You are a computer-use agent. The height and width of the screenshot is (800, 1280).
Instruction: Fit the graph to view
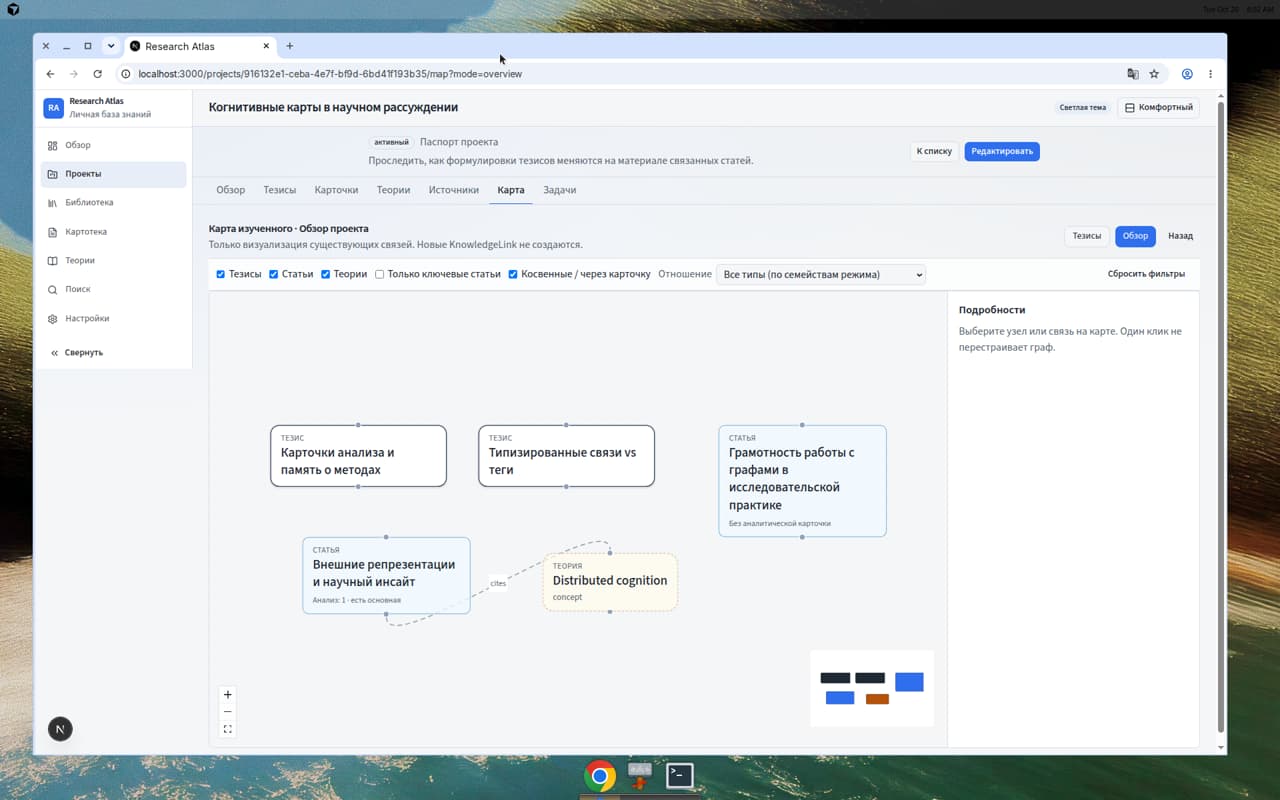228,729
